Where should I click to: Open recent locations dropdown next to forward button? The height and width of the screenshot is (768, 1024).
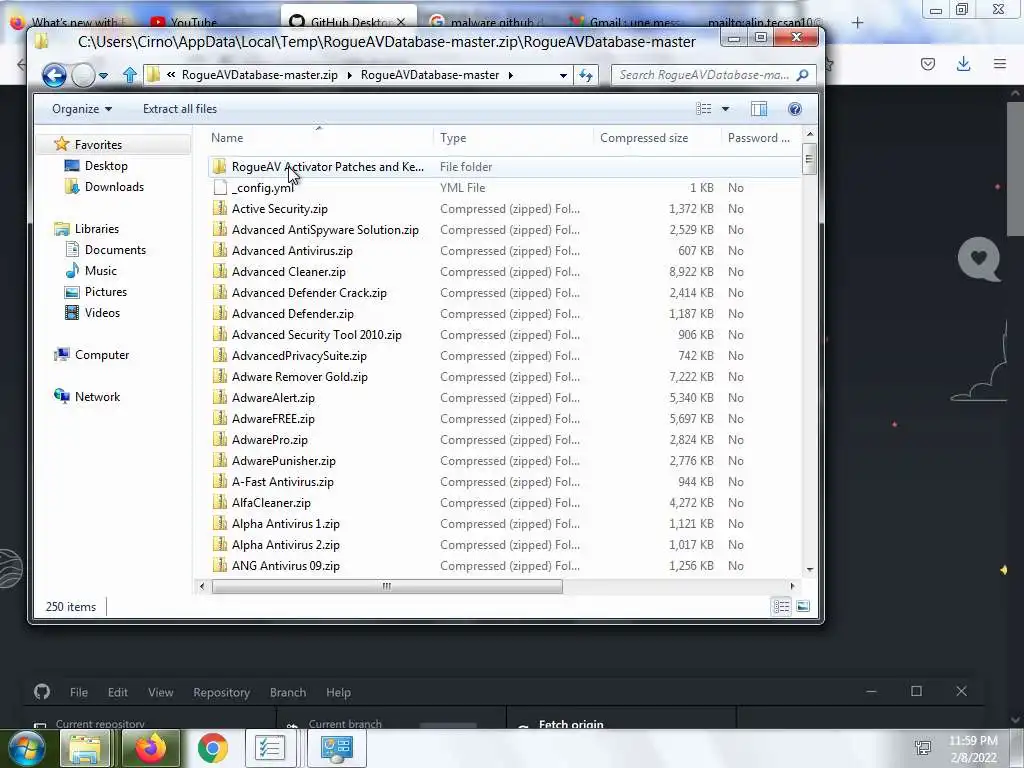(103, 76)
